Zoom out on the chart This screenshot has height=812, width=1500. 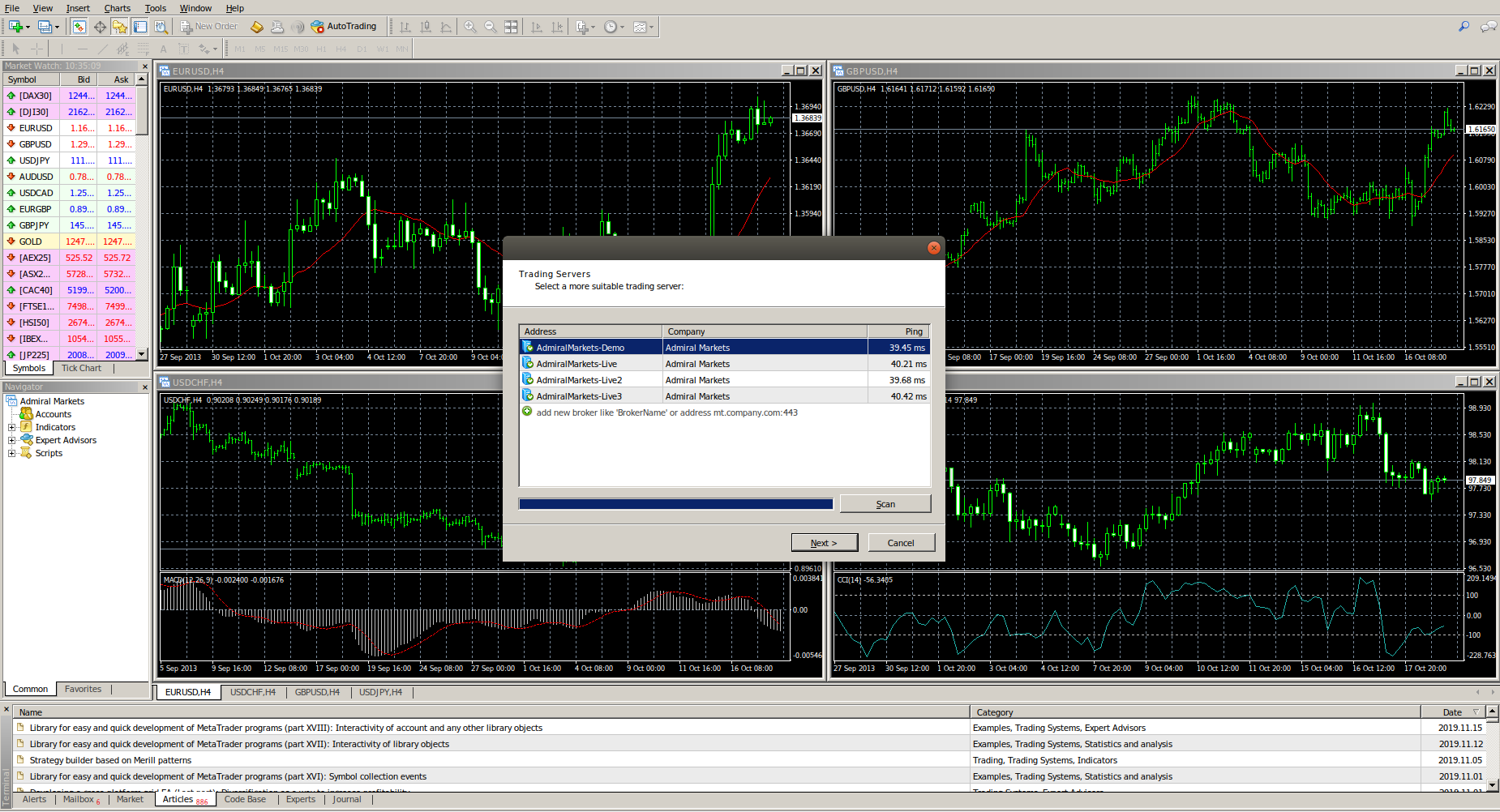pos(491,27)
